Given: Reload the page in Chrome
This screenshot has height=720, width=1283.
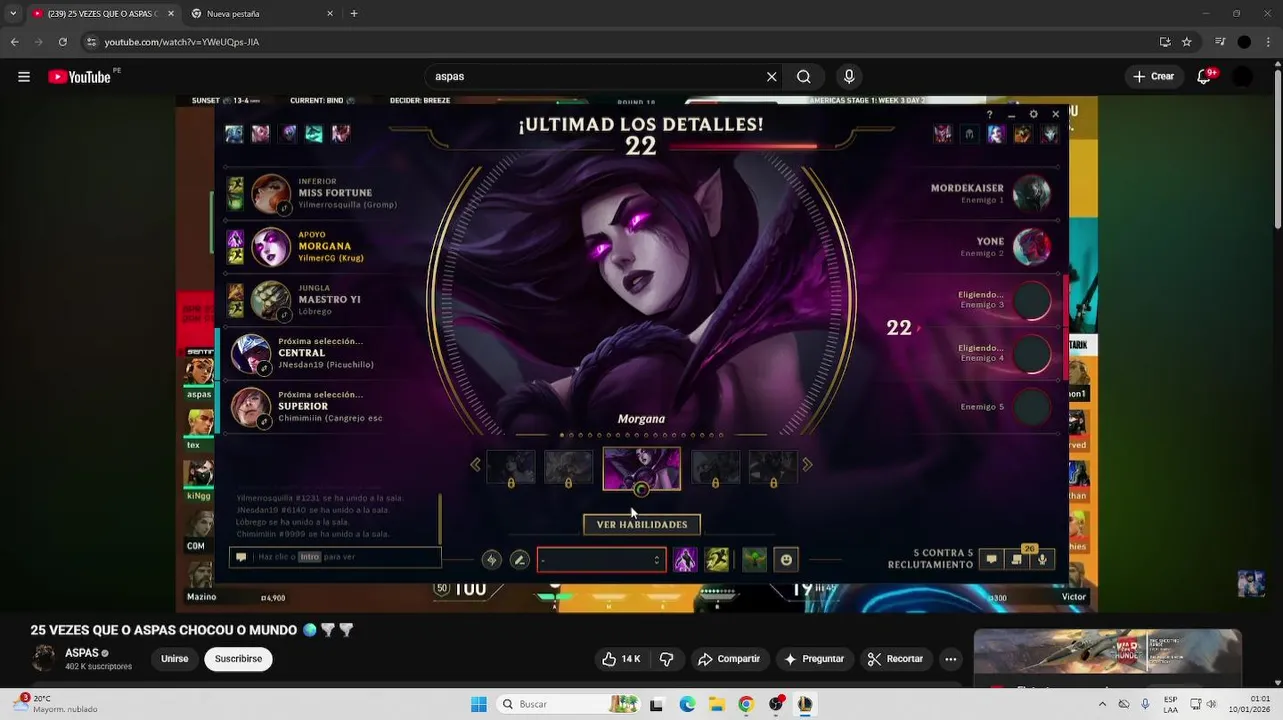Looking at the screenshot, I should [x=63, y=42].
